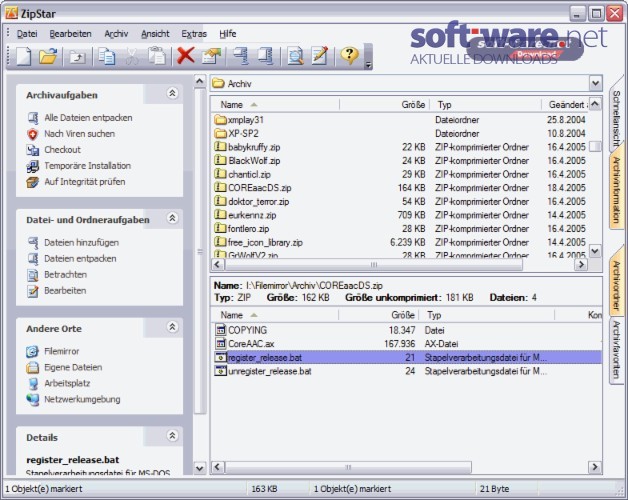This screenshot has width=628, height=500.
Task: Click the Arbeitsplatz link
Action: [67, 383]
